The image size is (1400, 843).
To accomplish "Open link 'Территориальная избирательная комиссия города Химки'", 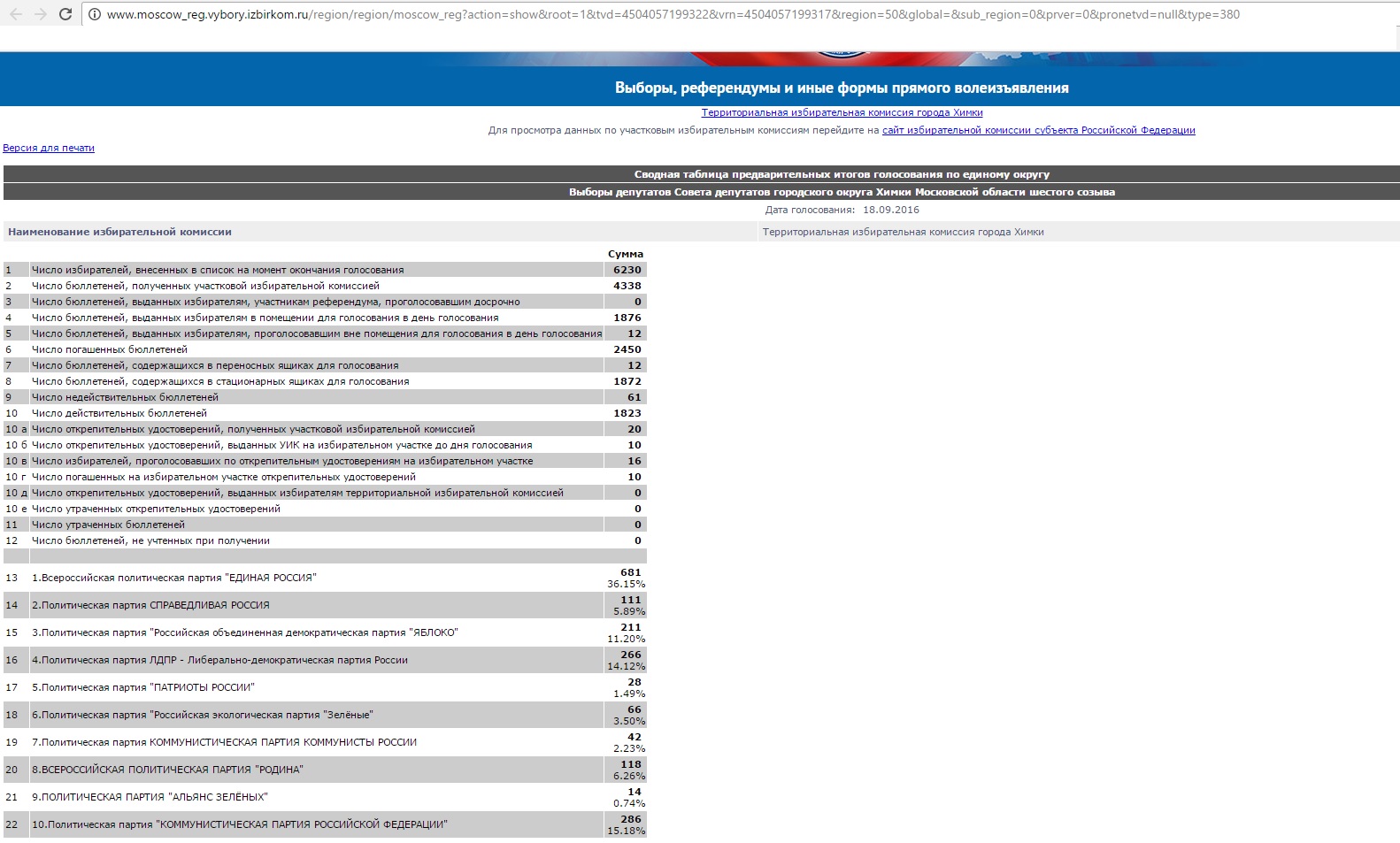I will click(842, 112).
